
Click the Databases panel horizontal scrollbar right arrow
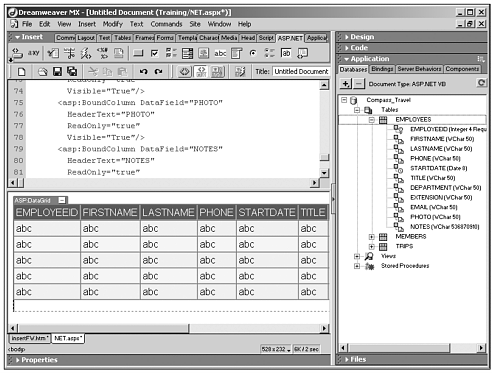(x=481, y=348)
